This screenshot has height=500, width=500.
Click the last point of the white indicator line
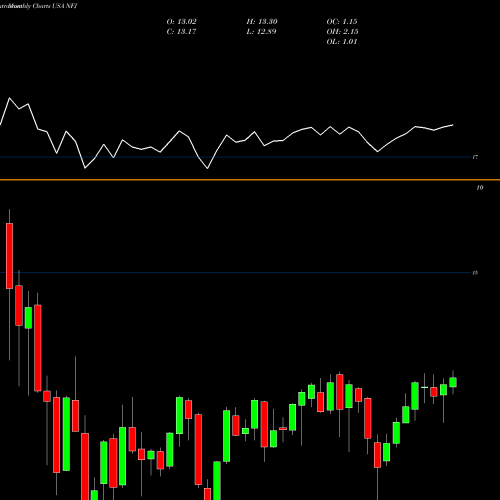pyautogui.click(x=453, y=125)
